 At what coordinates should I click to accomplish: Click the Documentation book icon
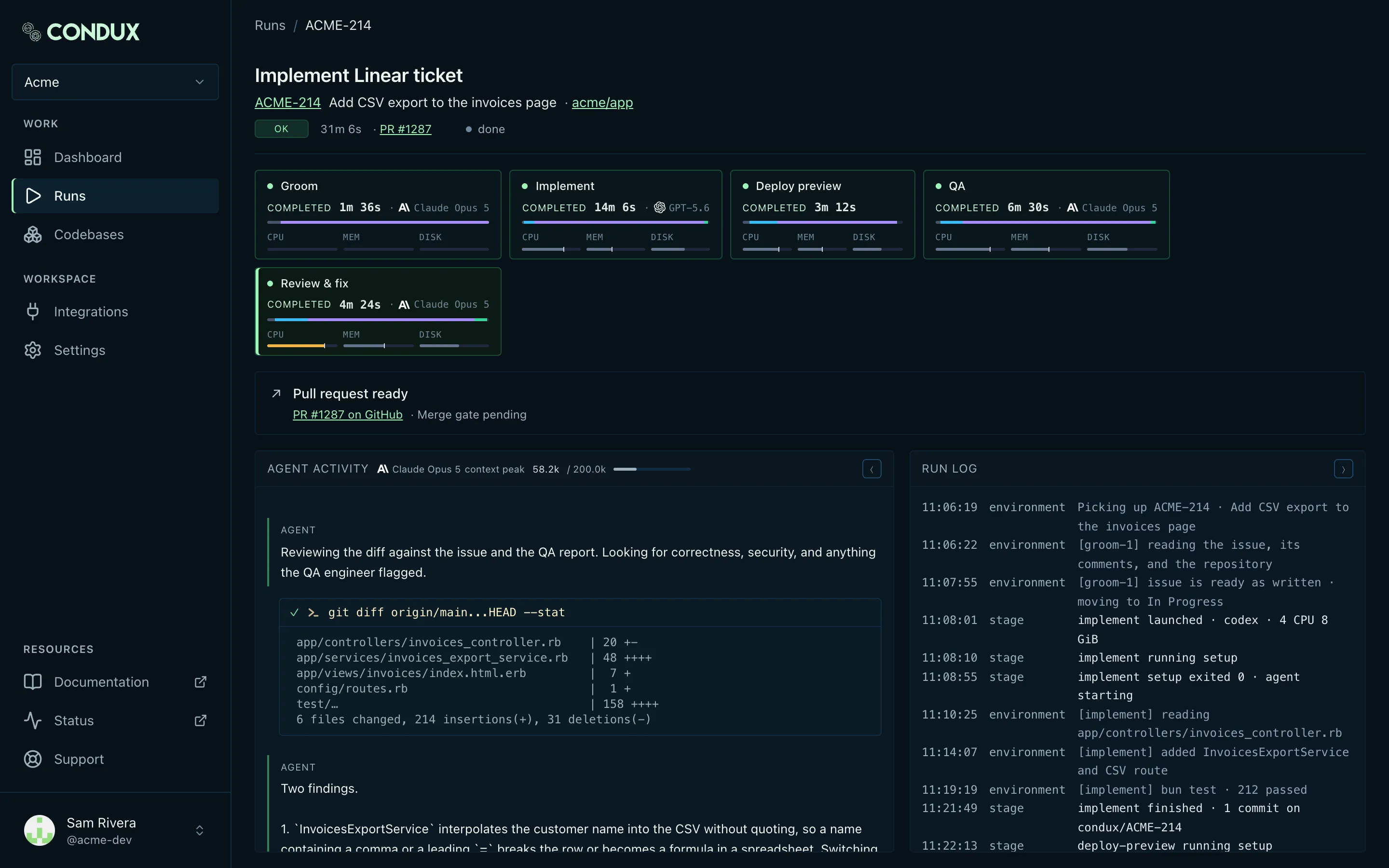tap(33, 682)
